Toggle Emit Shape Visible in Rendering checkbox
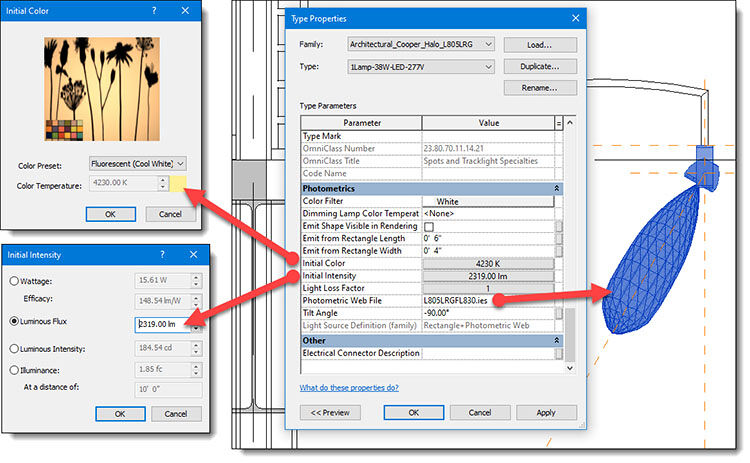This screenshot has width=750, height=463. point(429,227)
